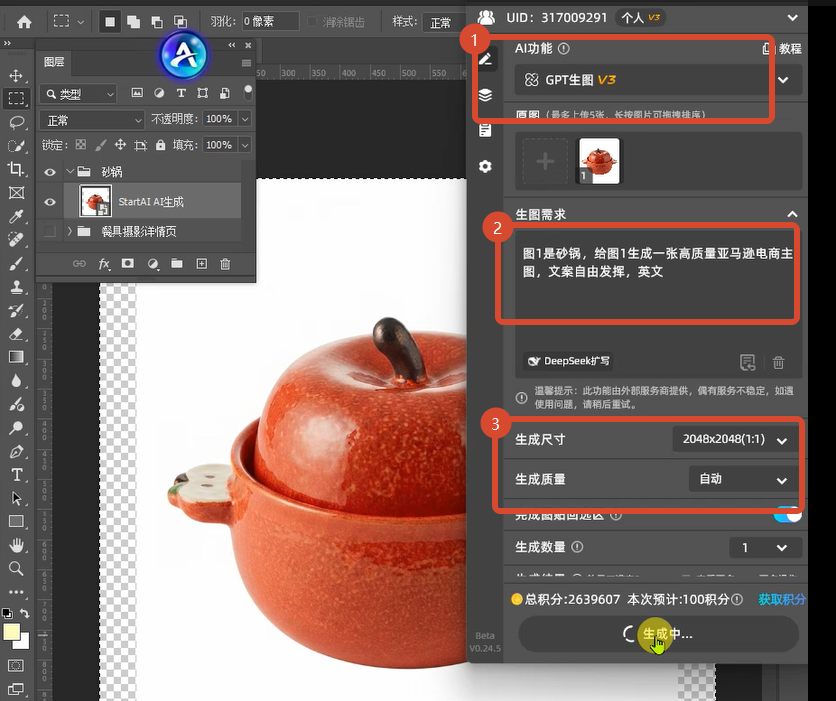Select the Clone Stamp tool
The height and width of the screenshot is (701, 836).
point(16,287)
